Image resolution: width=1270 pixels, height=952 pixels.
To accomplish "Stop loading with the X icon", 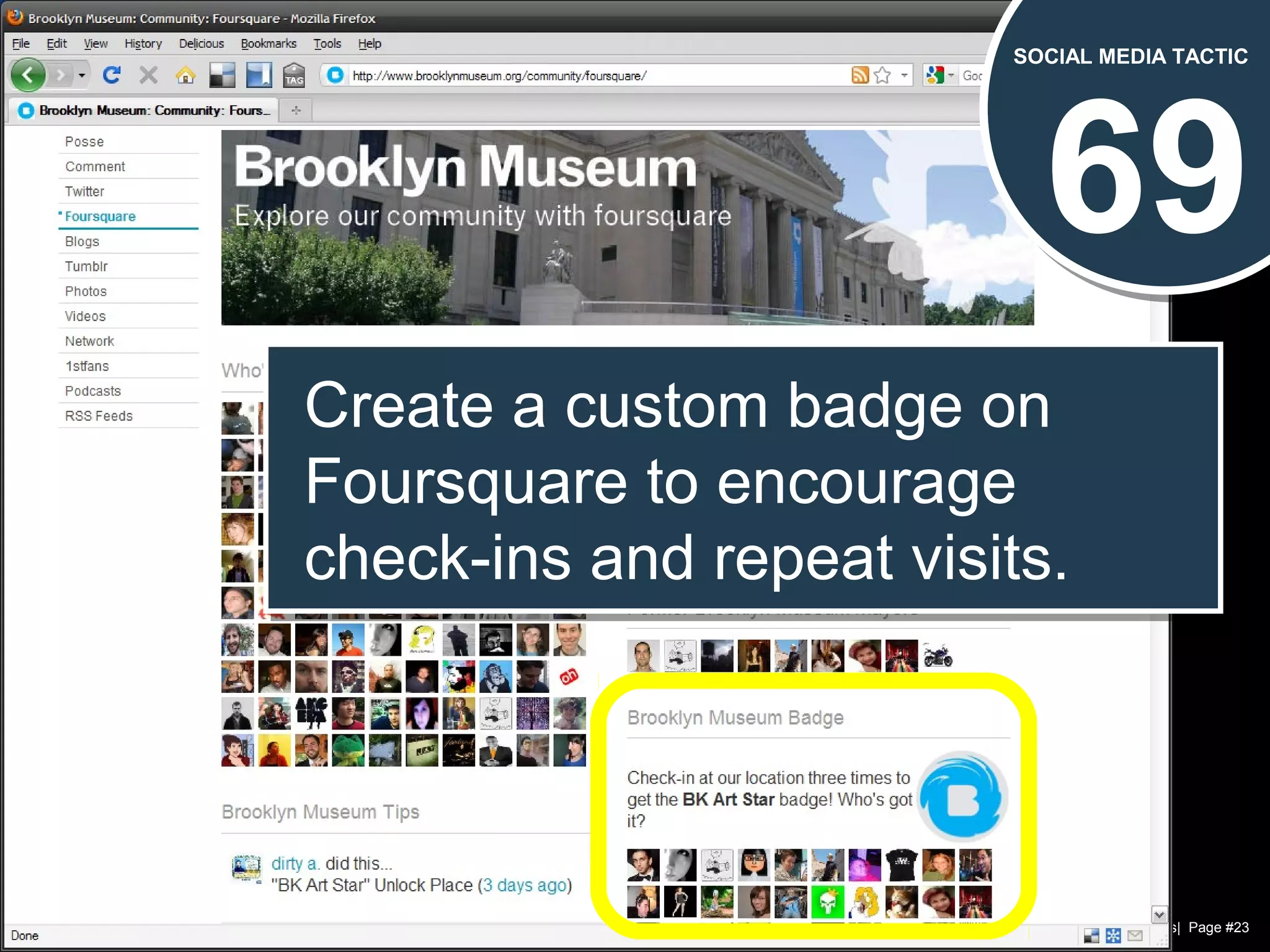I will 148,76.
